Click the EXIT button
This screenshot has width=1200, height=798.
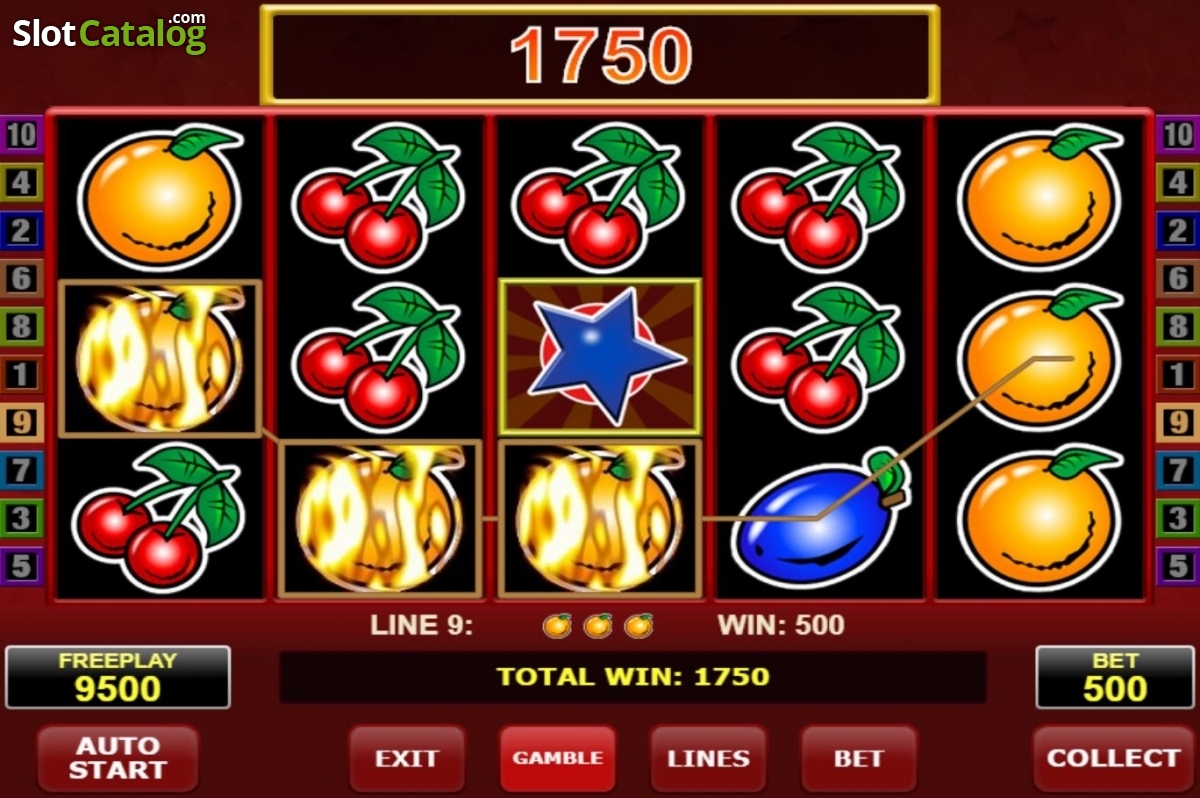407,758
